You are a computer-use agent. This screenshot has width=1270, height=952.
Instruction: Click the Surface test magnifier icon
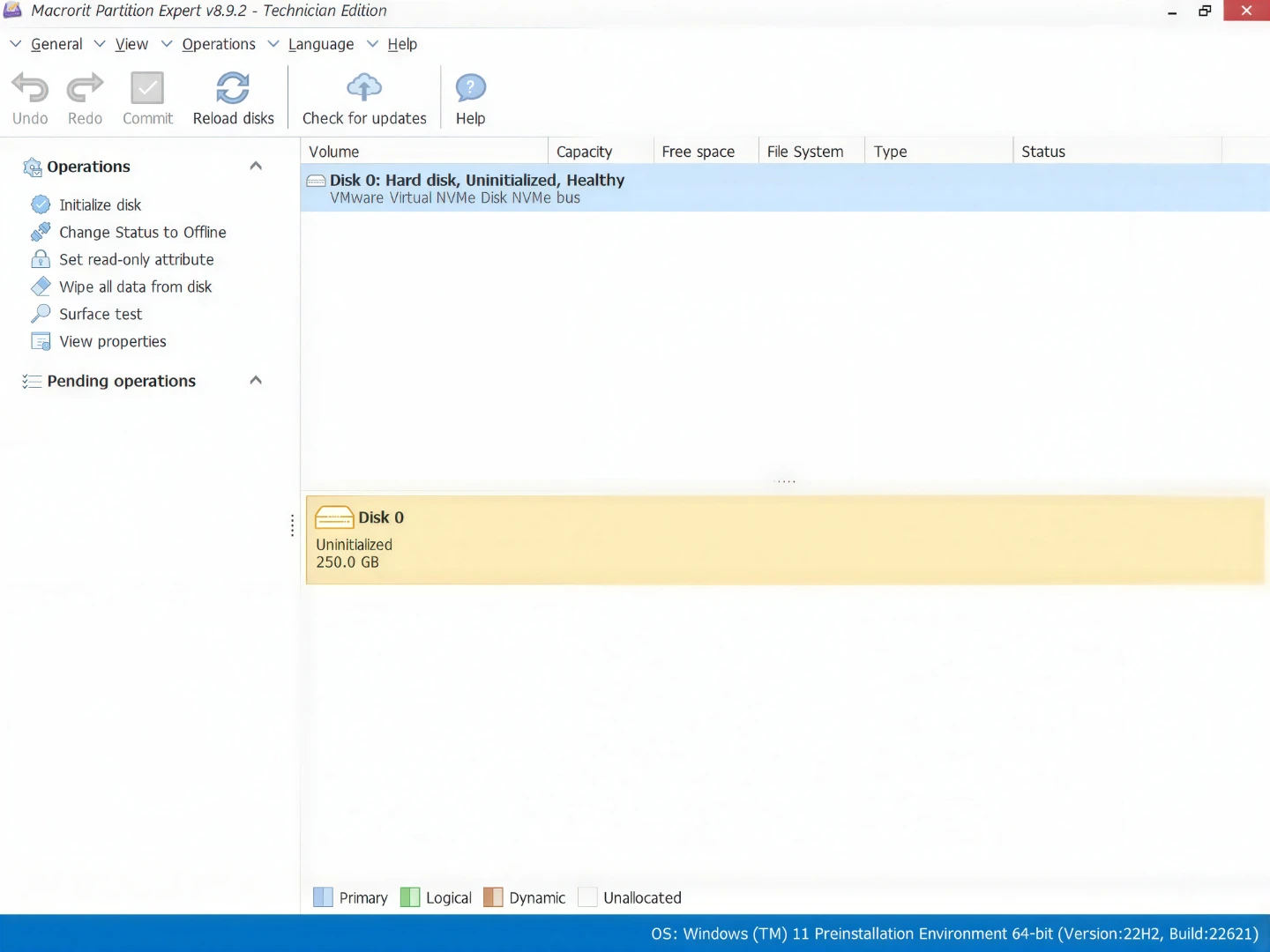pyautogui.click(x=41, y=314)
